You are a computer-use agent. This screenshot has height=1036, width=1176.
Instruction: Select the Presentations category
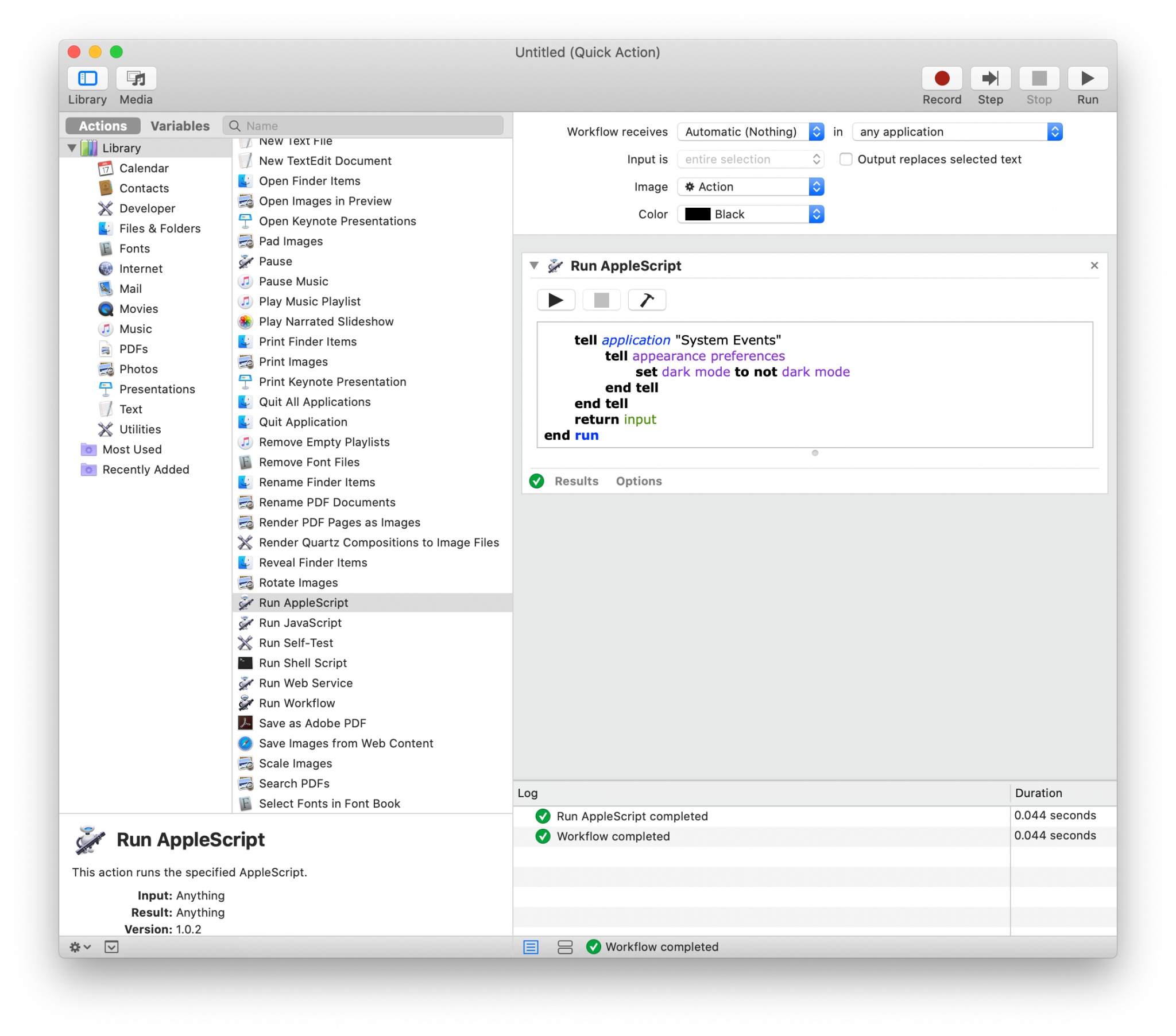point(157,390)
